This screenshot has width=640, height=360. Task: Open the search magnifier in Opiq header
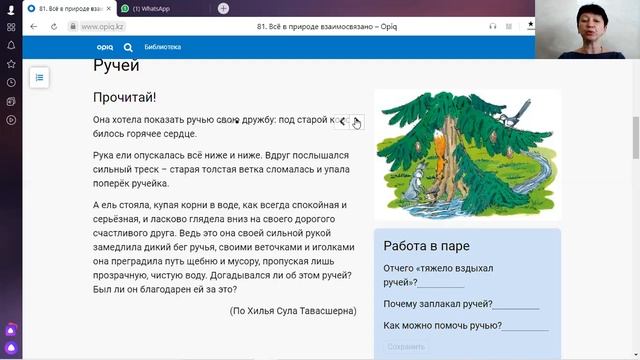(128, 47)
